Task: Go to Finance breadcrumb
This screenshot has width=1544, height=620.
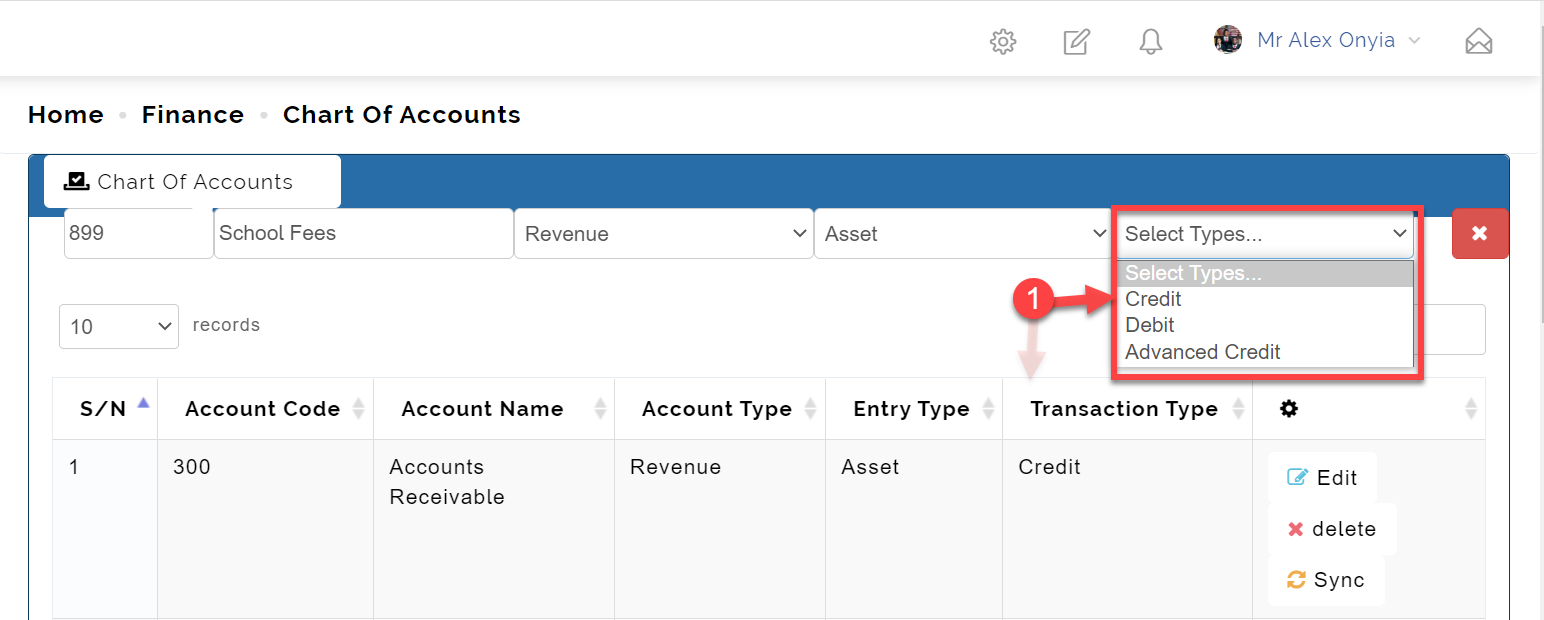Action: 193,115
